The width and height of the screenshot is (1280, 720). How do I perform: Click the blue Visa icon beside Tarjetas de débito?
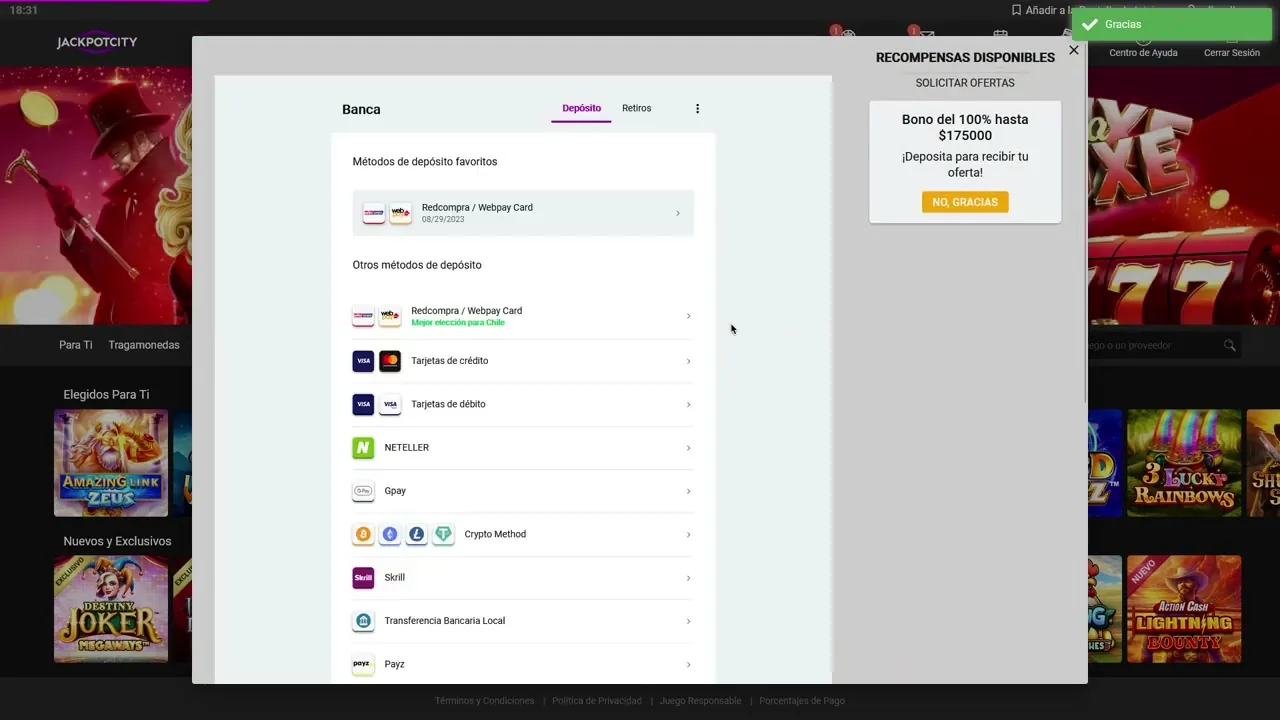coord(363,404)
